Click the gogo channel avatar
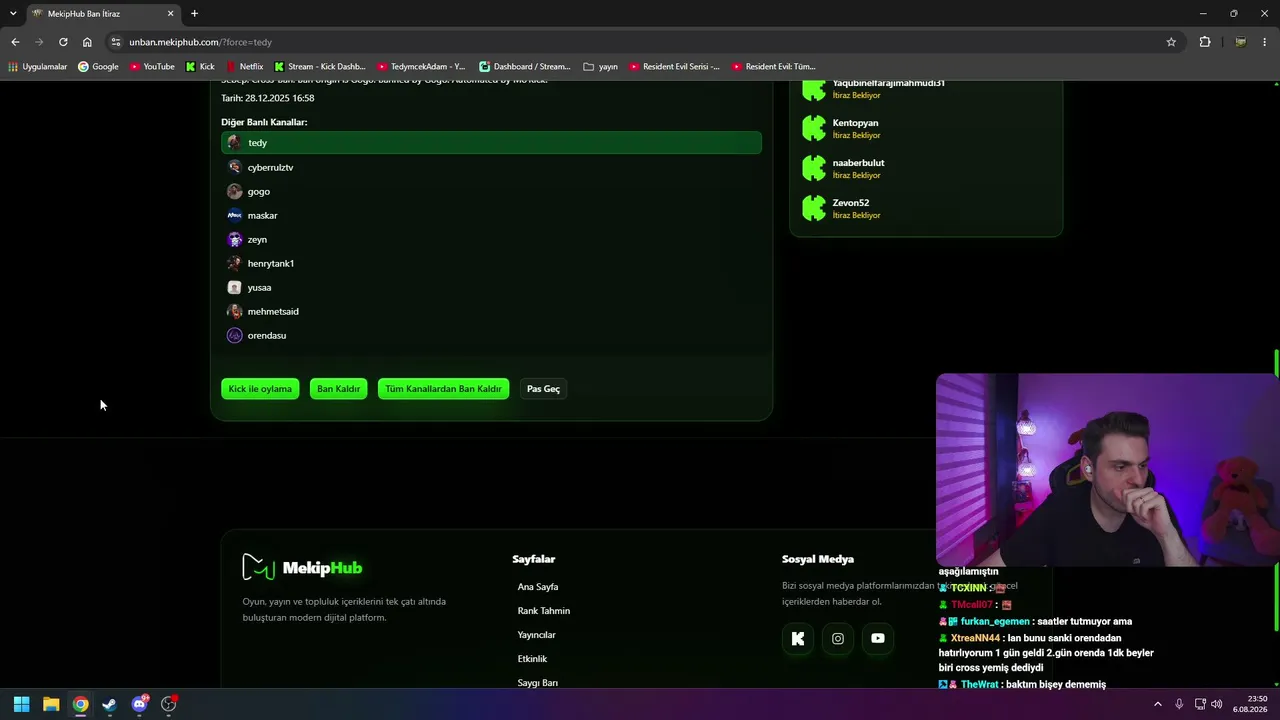1280x720 pixels. 234,191
